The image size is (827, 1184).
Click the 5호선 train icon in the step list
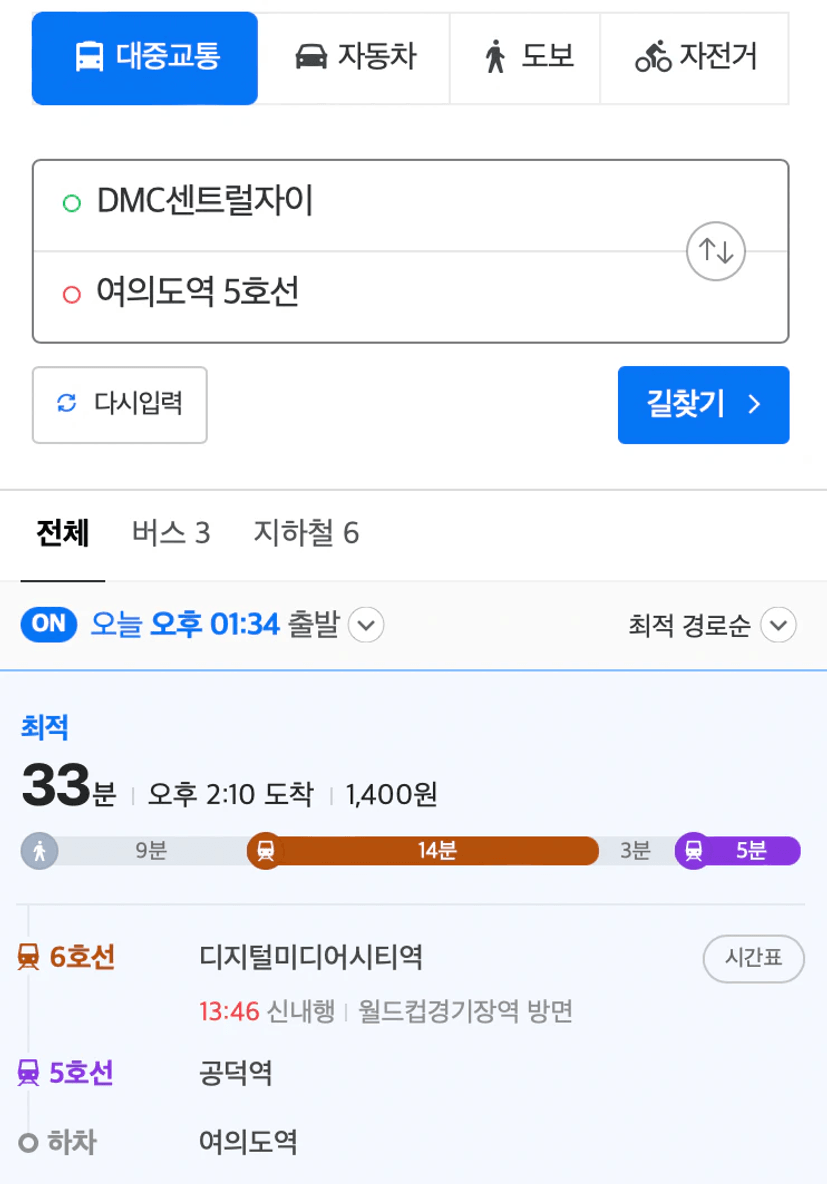pos(29,1072)
